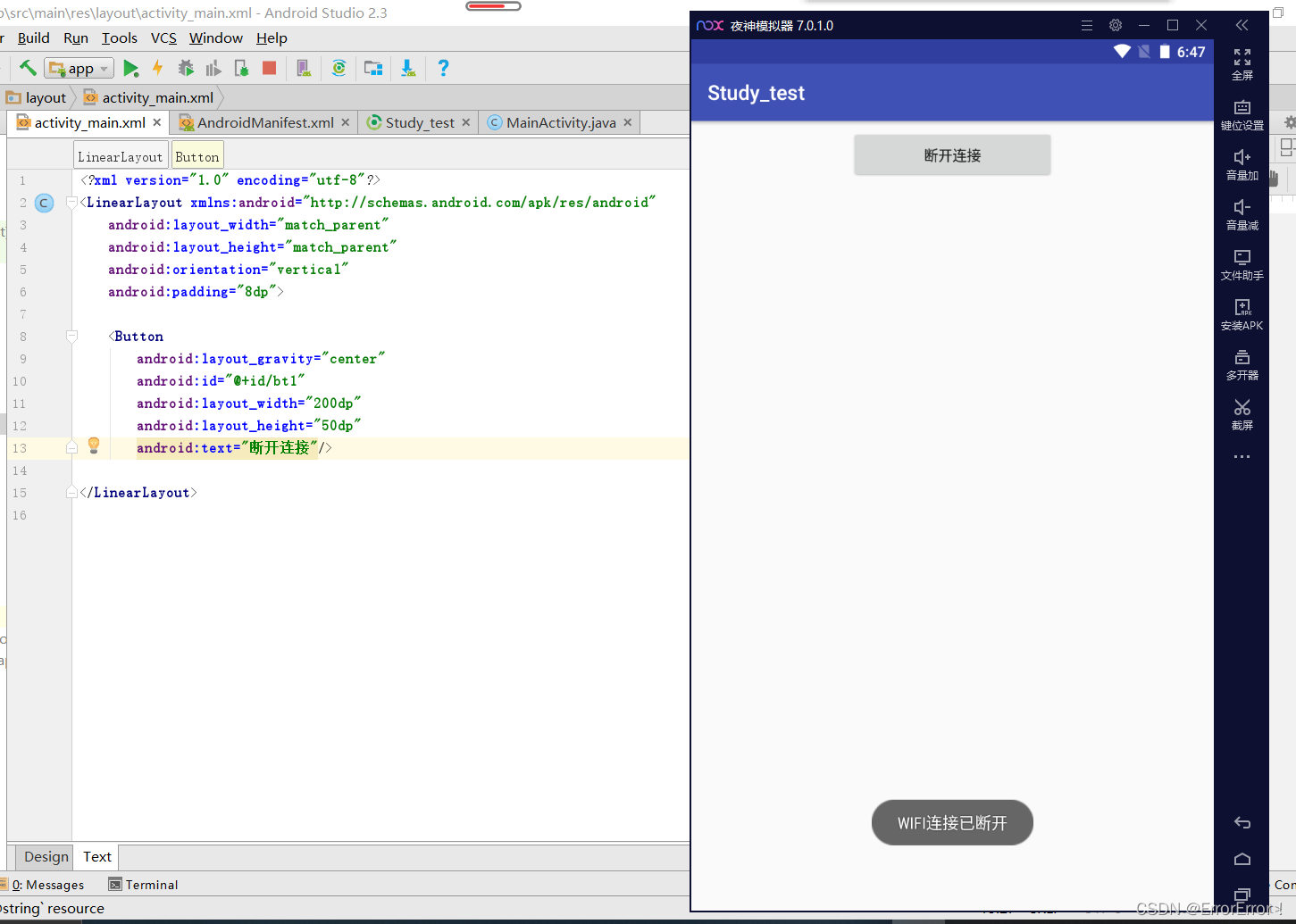Click the blue Help question mark icon
Screen dimensions: 1296x924
(443, 68)
